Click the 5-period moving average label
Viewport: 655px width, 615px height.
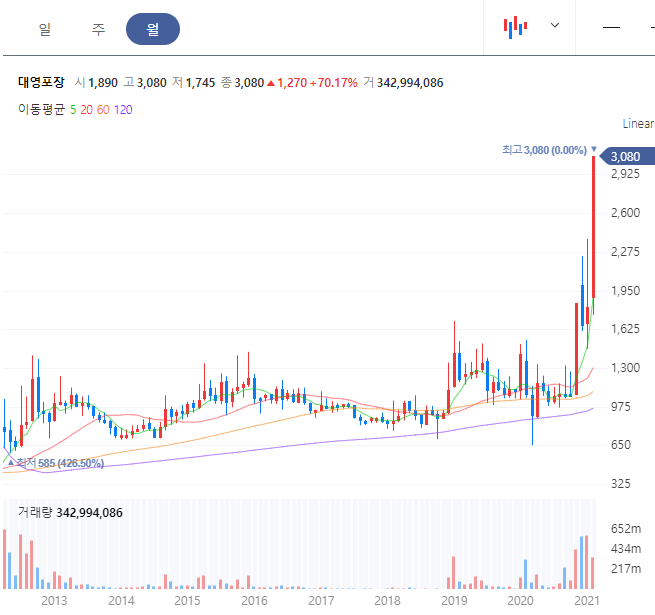click(73, 110)
